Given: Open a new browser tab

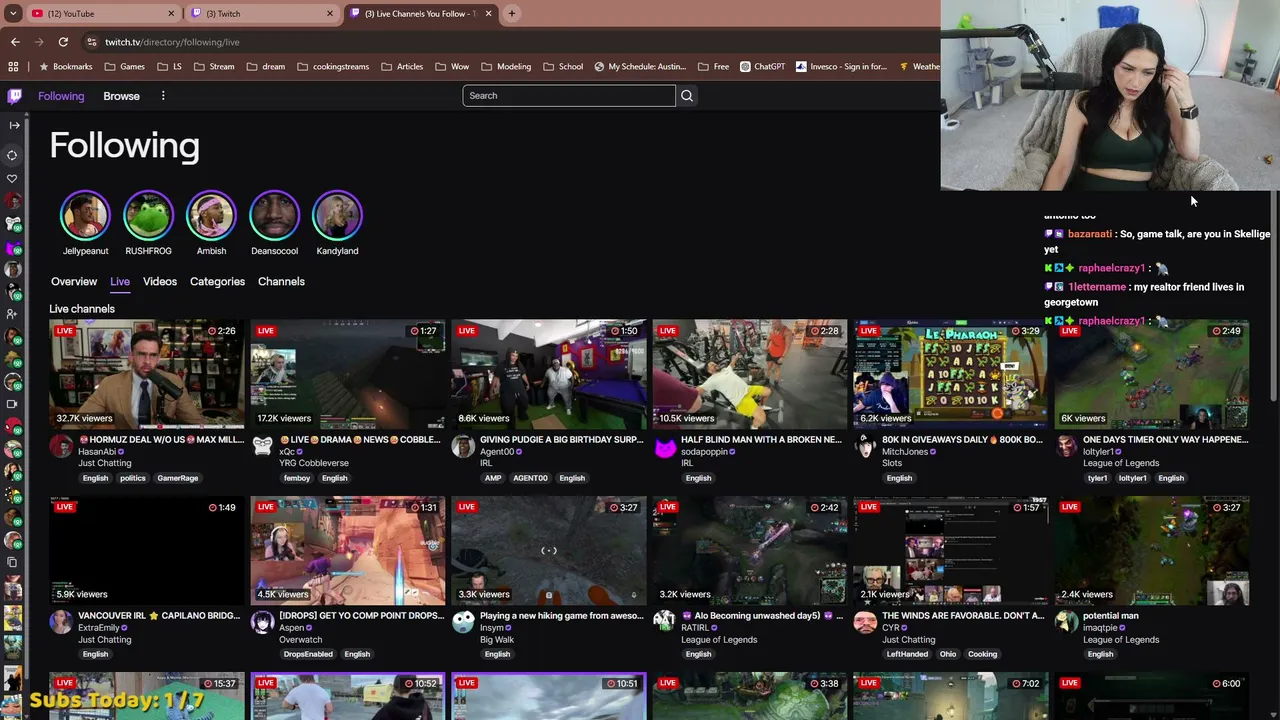Looking at the screenshot, I should [511, 14].
